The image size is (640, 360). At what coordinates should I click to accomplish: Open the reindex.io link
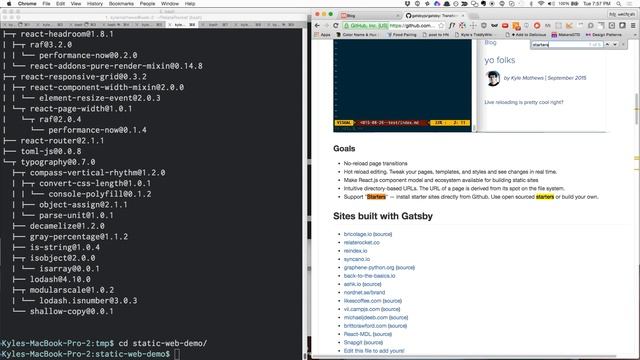pyautogui.click(x=355, y=251)
